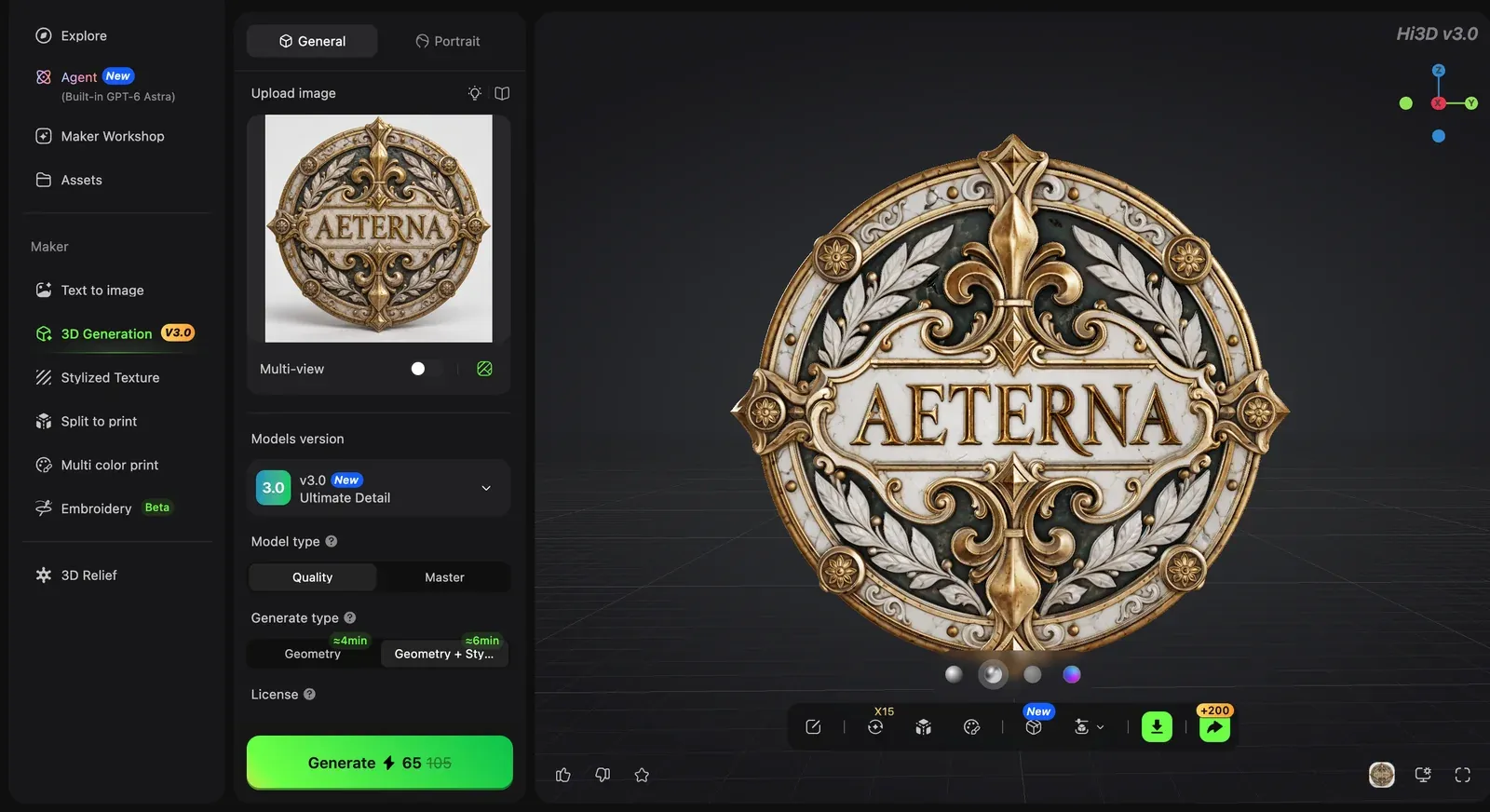
Task: Expand the model print options chevron
Action: pyautogui.click(x=1100, y=727)
